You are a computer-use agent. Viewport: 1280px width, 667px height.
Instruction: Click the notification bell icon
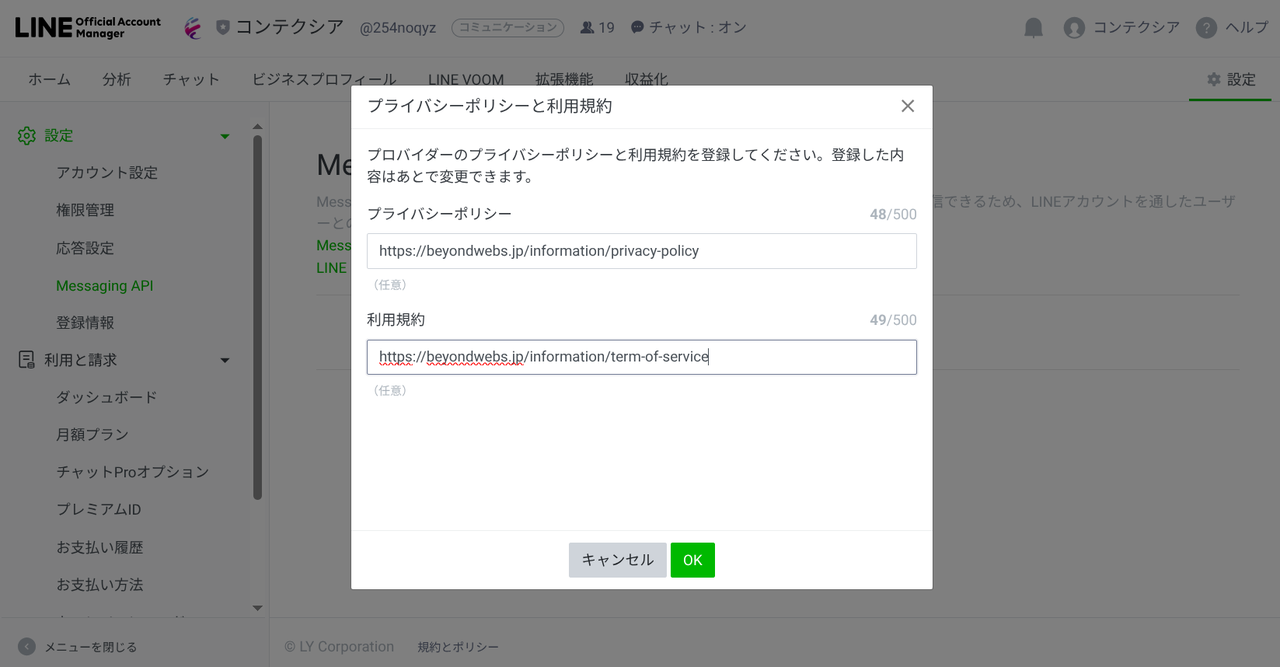(1034, 28)
